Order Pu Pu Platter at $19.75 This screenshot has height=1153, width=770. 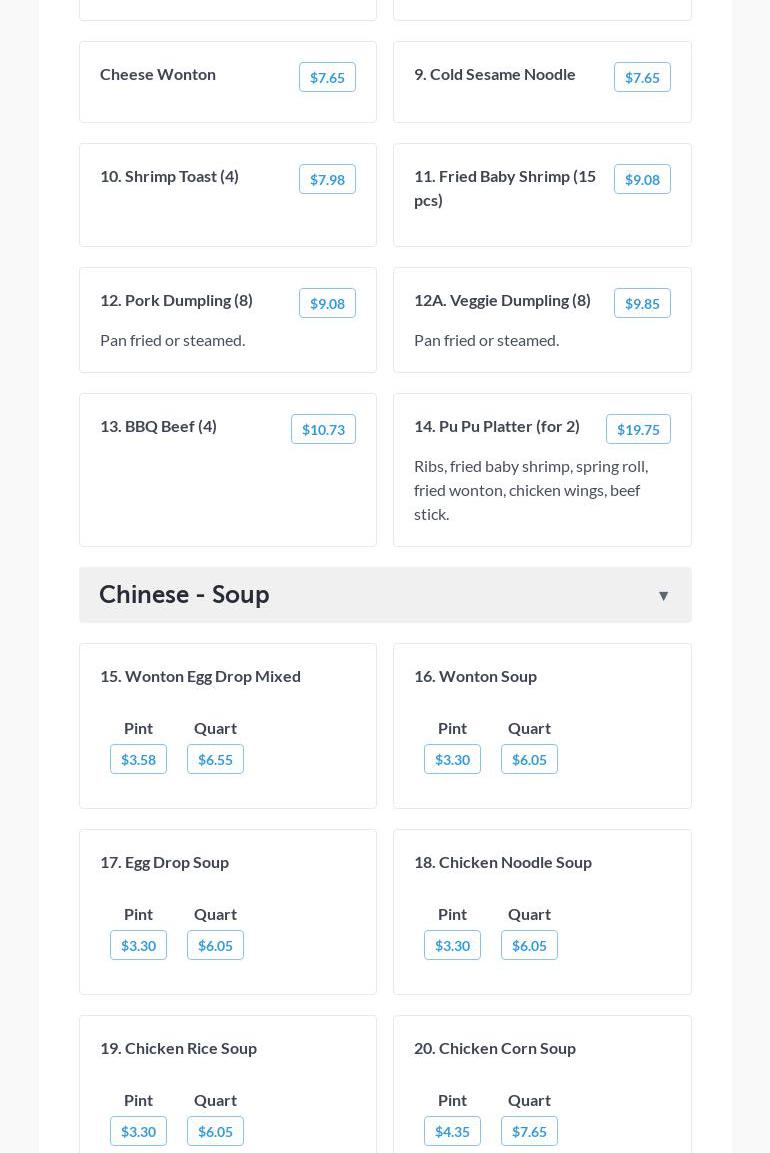pyautogui.click(x=638, y=430)
